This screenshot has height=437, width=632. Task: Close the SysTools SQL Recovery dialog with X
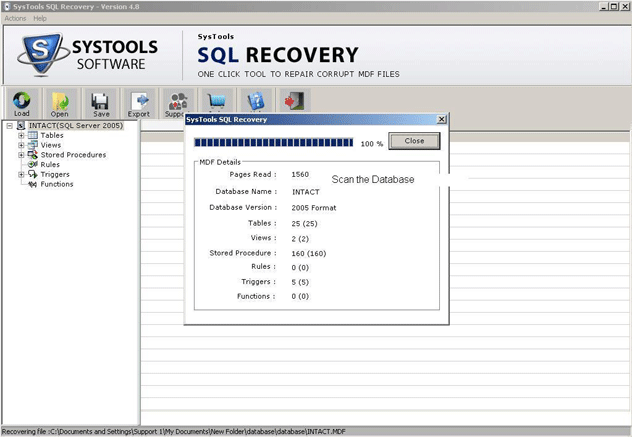click(x=442, y=119)
